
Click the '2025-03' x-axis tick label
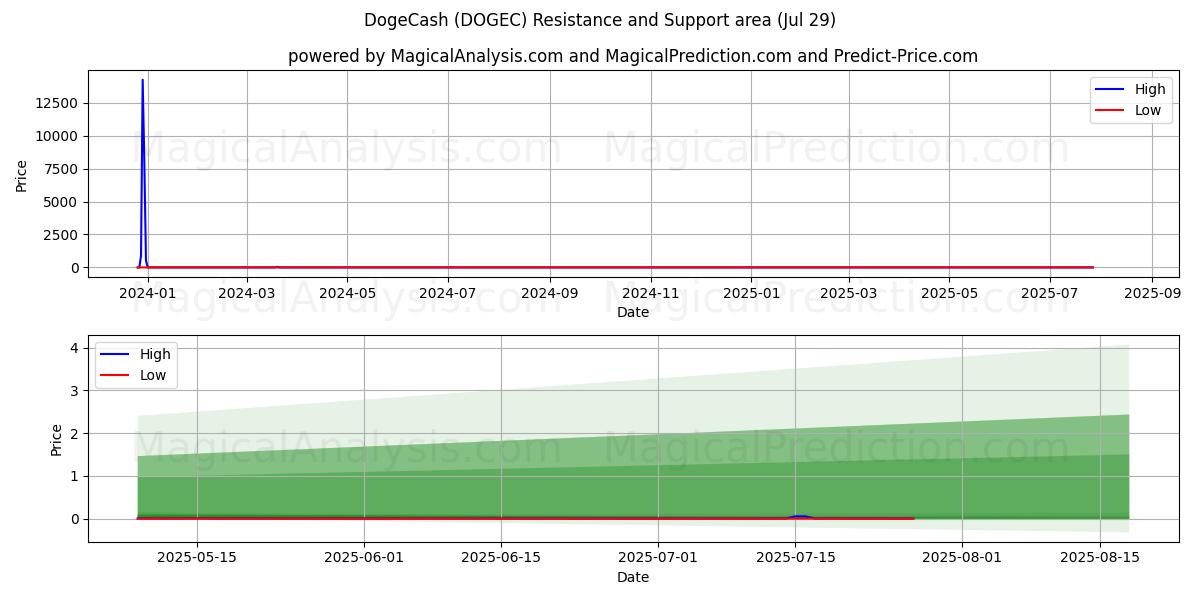849,294
